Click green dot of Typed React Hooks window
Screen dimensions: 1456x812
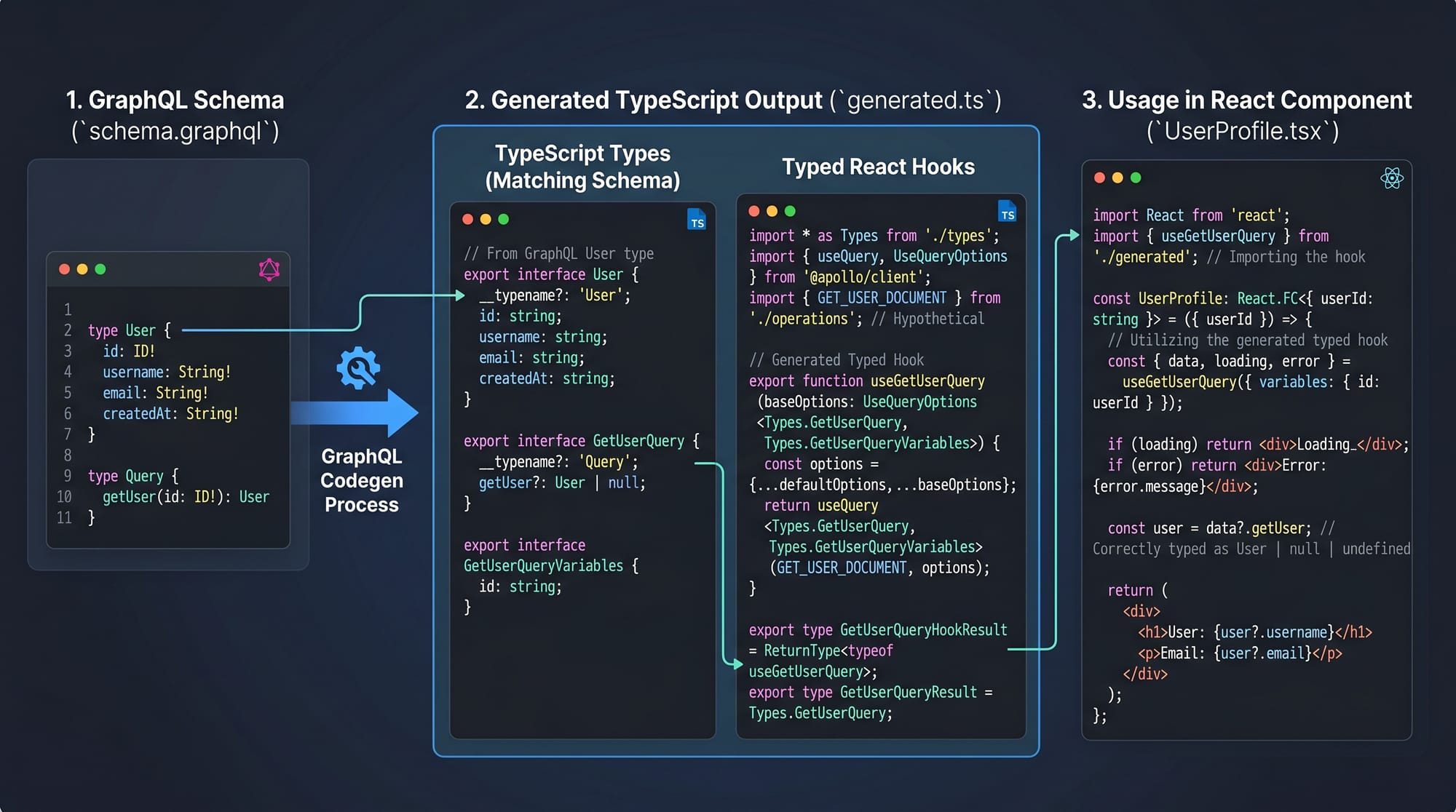[x=791, y=211]
